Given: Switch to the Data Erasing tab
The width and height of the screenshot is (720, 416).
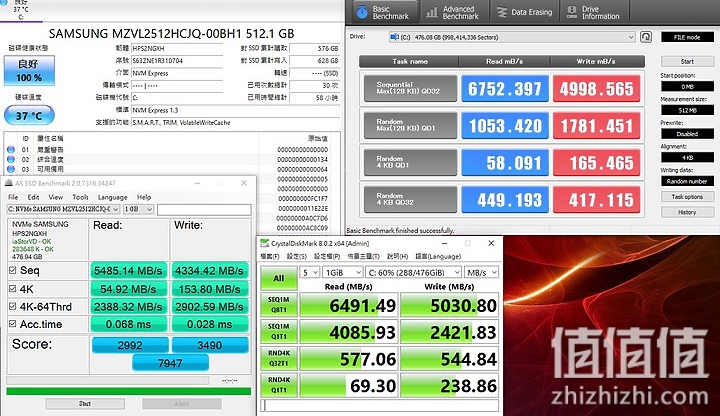Looking at the screenshot, I should pyautogui.click(x=524, y=12).
